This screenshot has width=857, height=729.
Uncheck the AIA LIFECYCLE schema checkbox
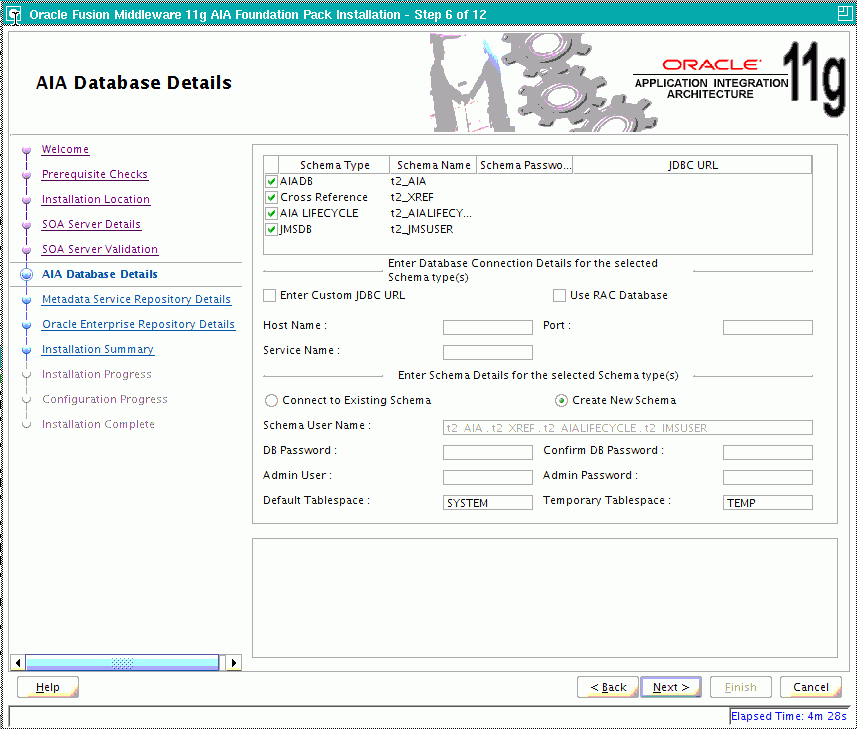coord(271,213)
